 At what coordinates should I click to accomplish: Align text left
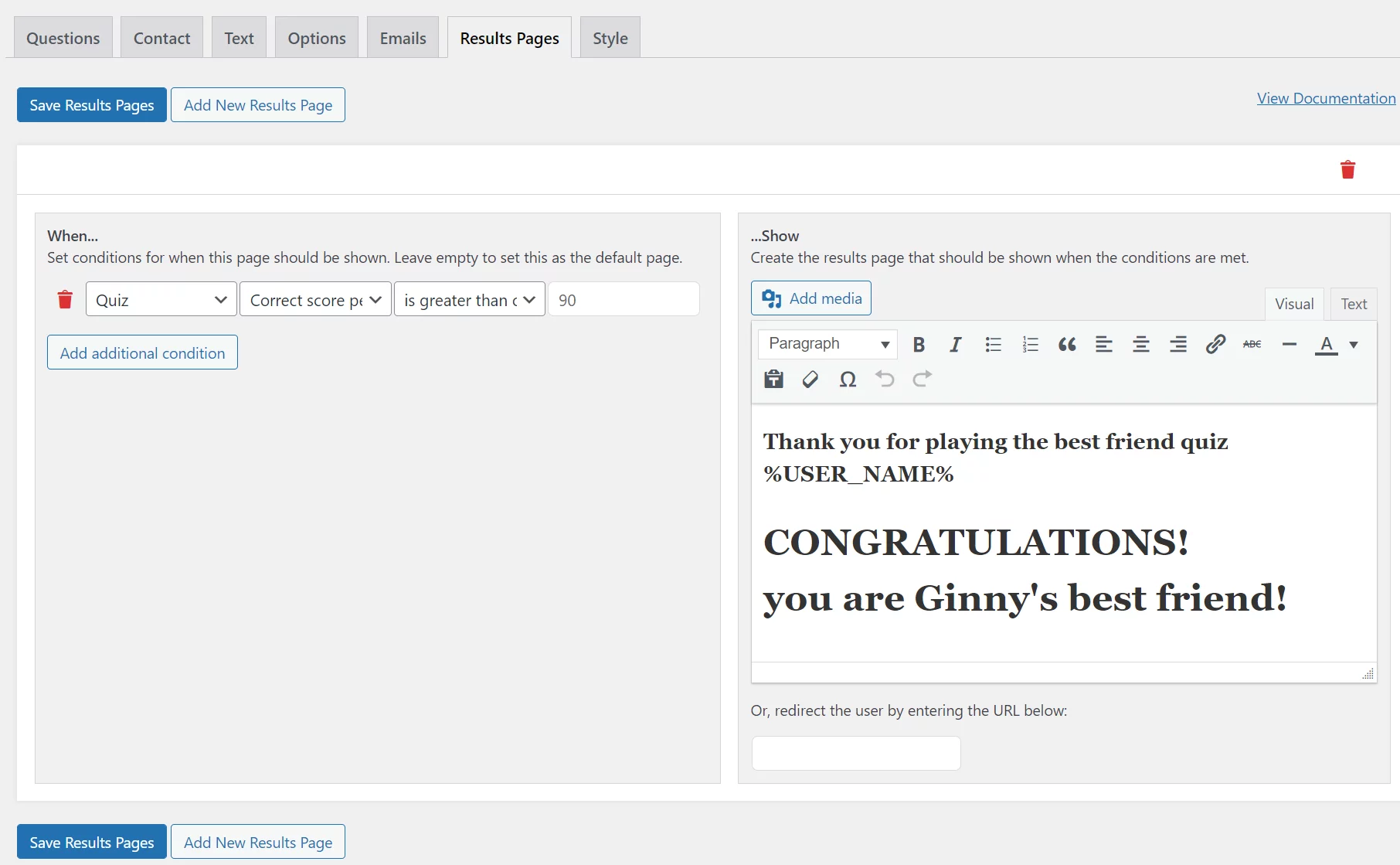1104,345
